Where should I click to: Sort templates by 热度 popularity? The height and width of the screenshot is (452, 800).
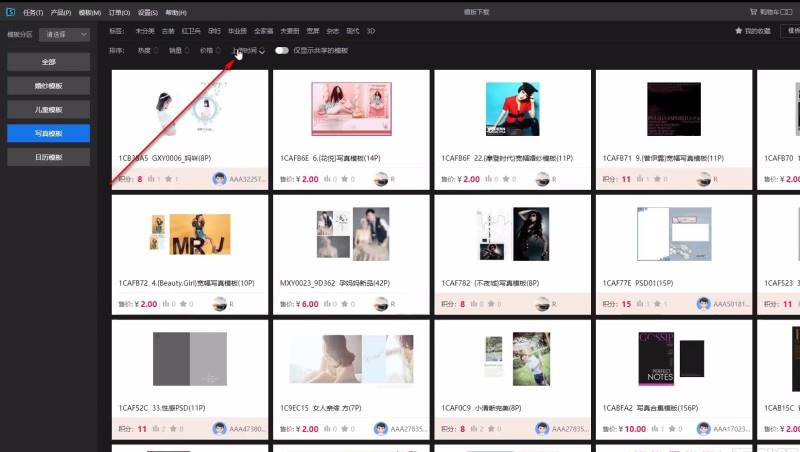point(148,51)
